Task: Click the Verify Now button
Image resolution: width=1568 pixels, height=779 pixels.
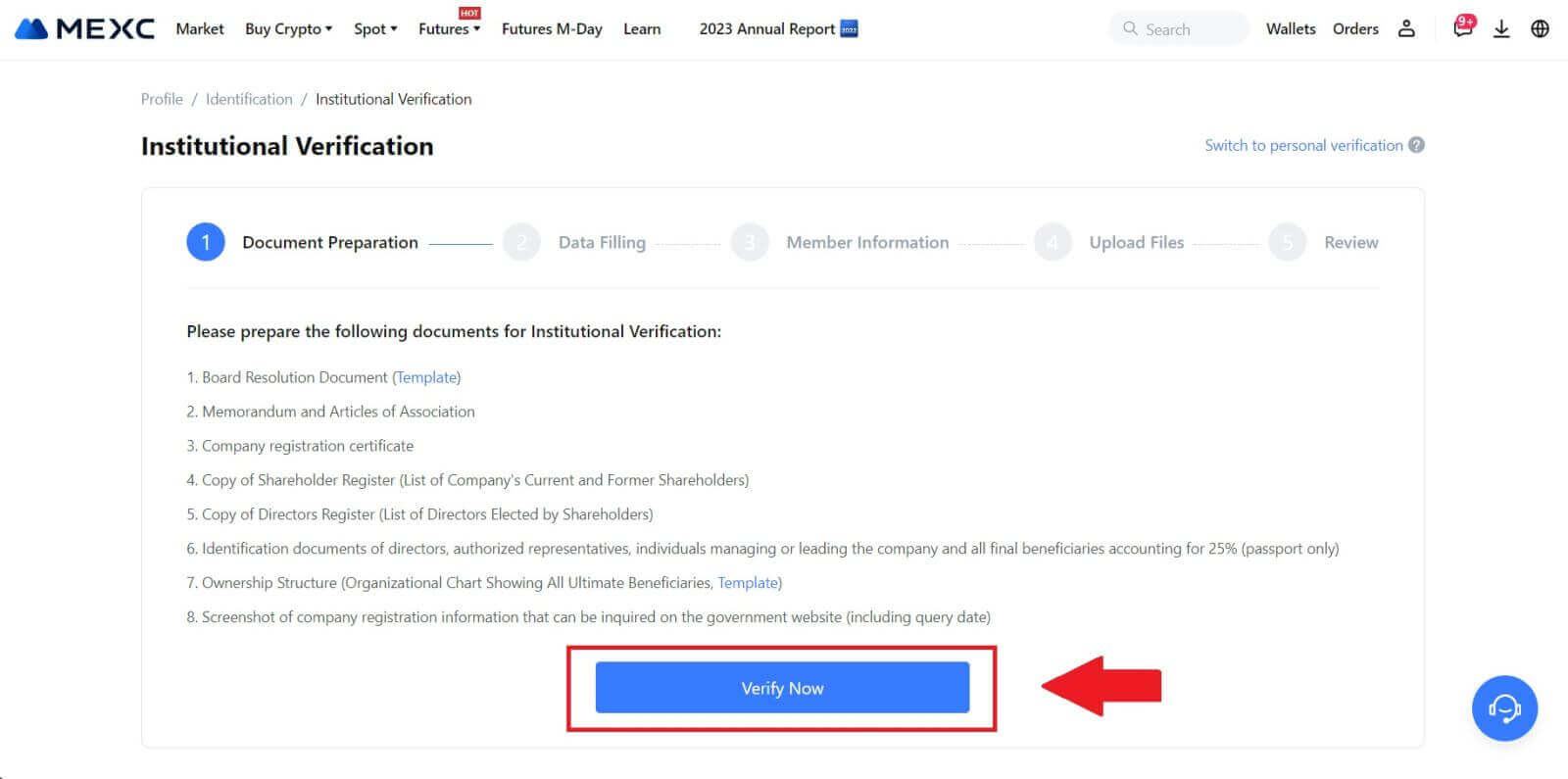Action: 781,687
